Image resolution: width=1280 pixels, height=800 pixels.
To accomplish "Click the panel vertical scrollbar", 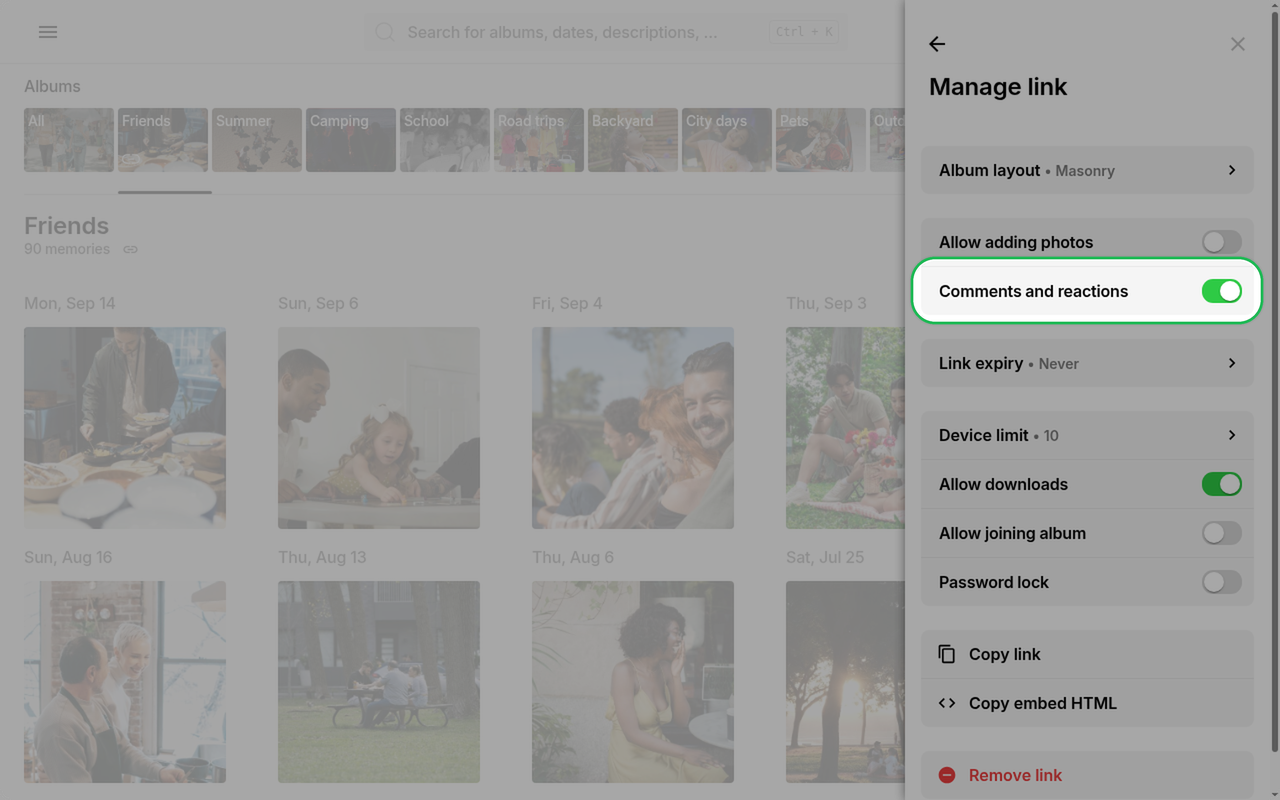I will point(1274,380).
